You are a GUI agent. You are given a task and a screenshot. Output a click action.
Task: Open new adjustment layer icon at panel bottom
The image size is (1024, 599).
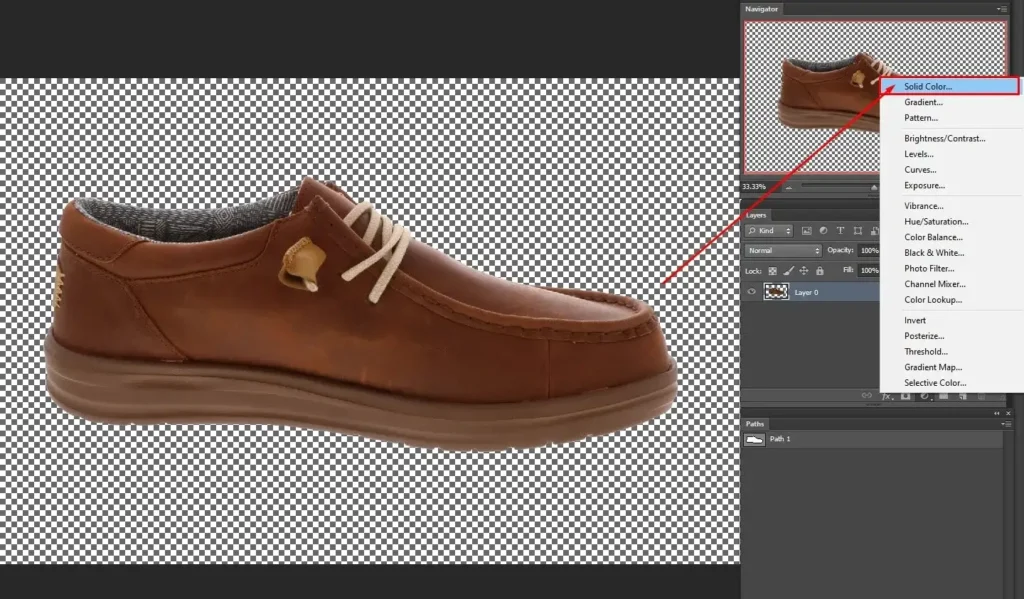click(923, 397)
